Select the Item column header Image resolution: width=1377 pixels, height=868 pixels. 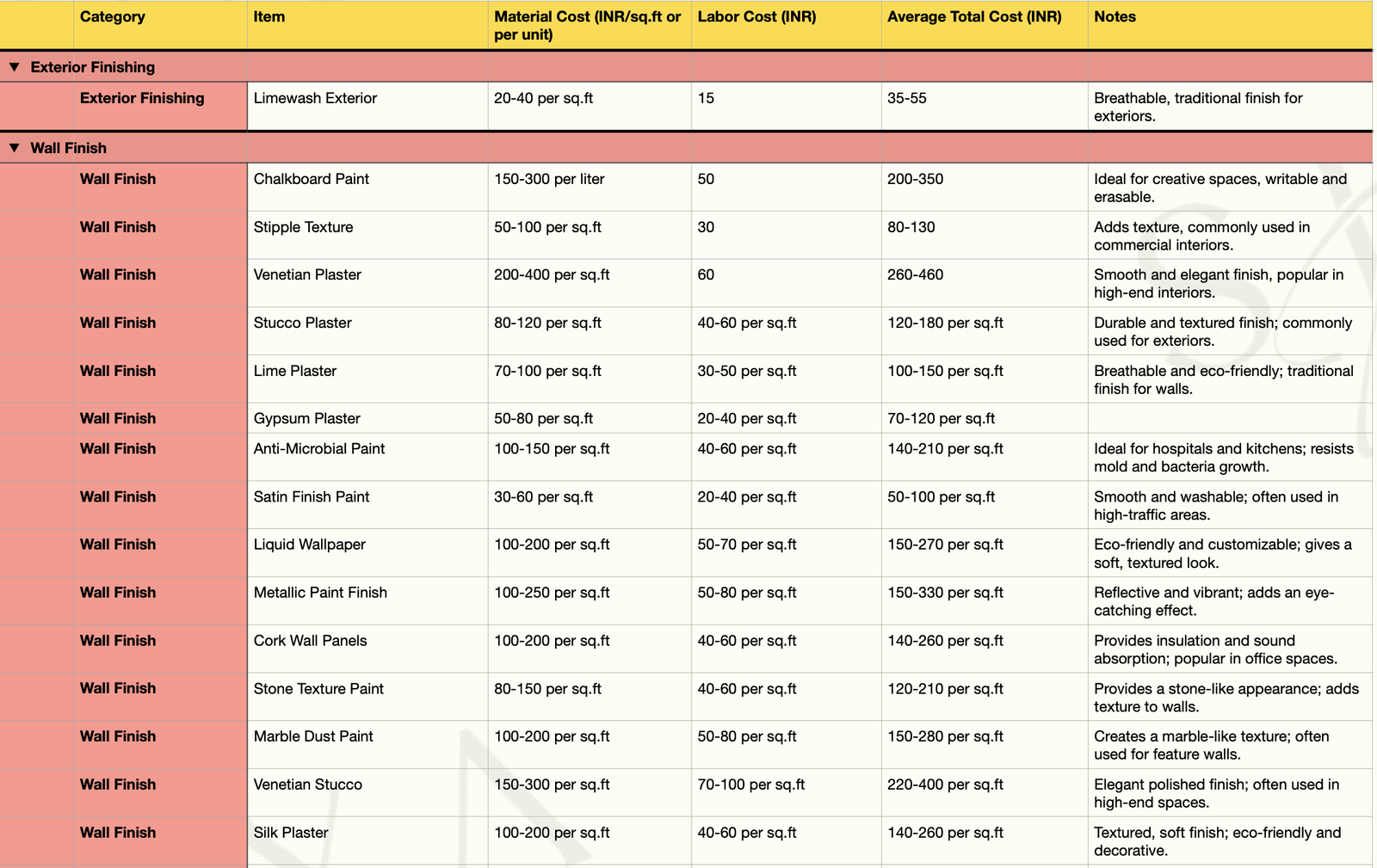[x=269, y=17]
